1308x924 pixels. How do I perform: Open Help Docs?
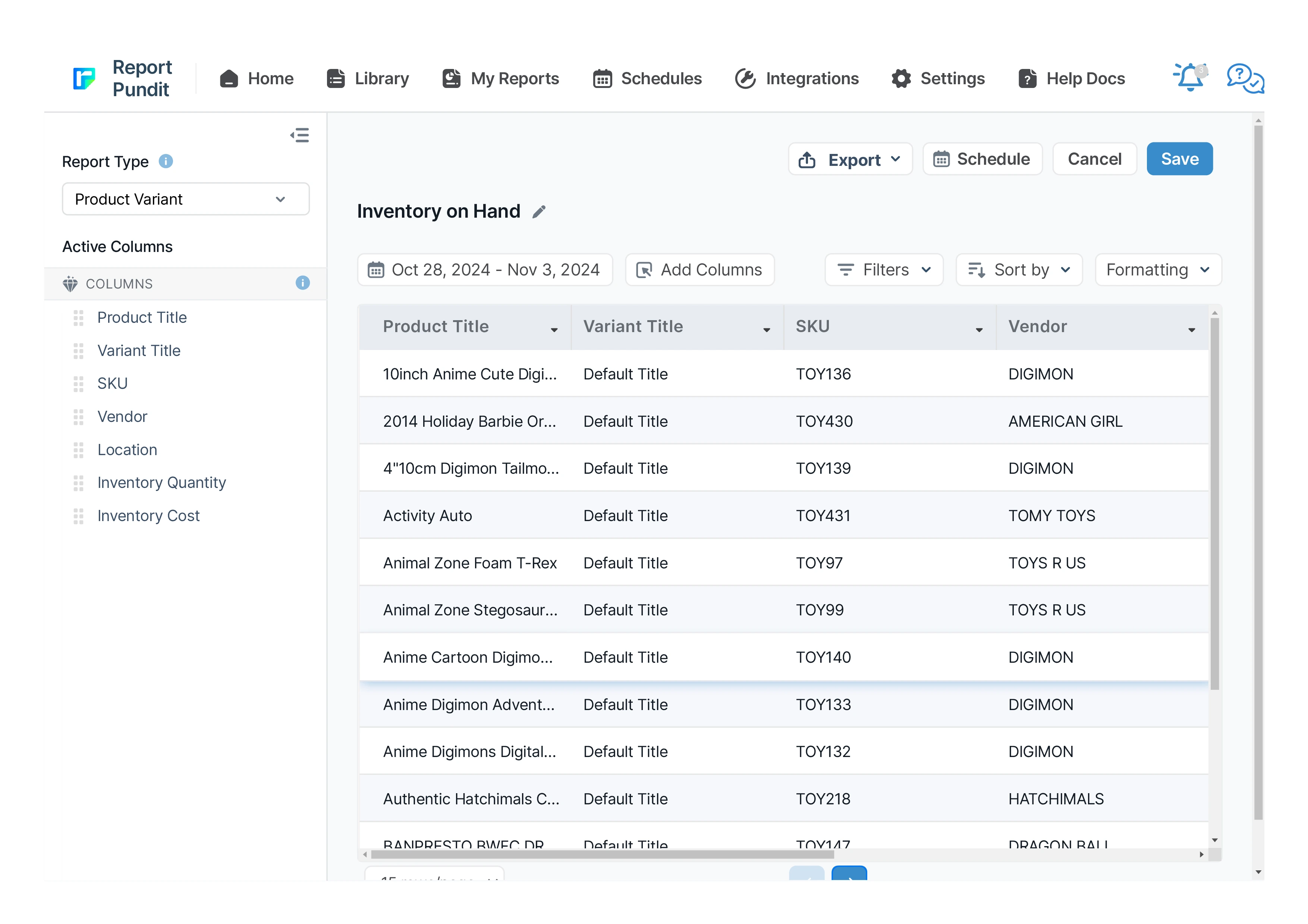[1072, 79]
